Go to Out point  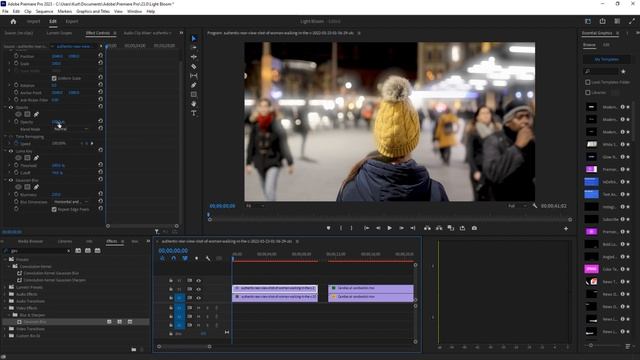tap(413, 228)
